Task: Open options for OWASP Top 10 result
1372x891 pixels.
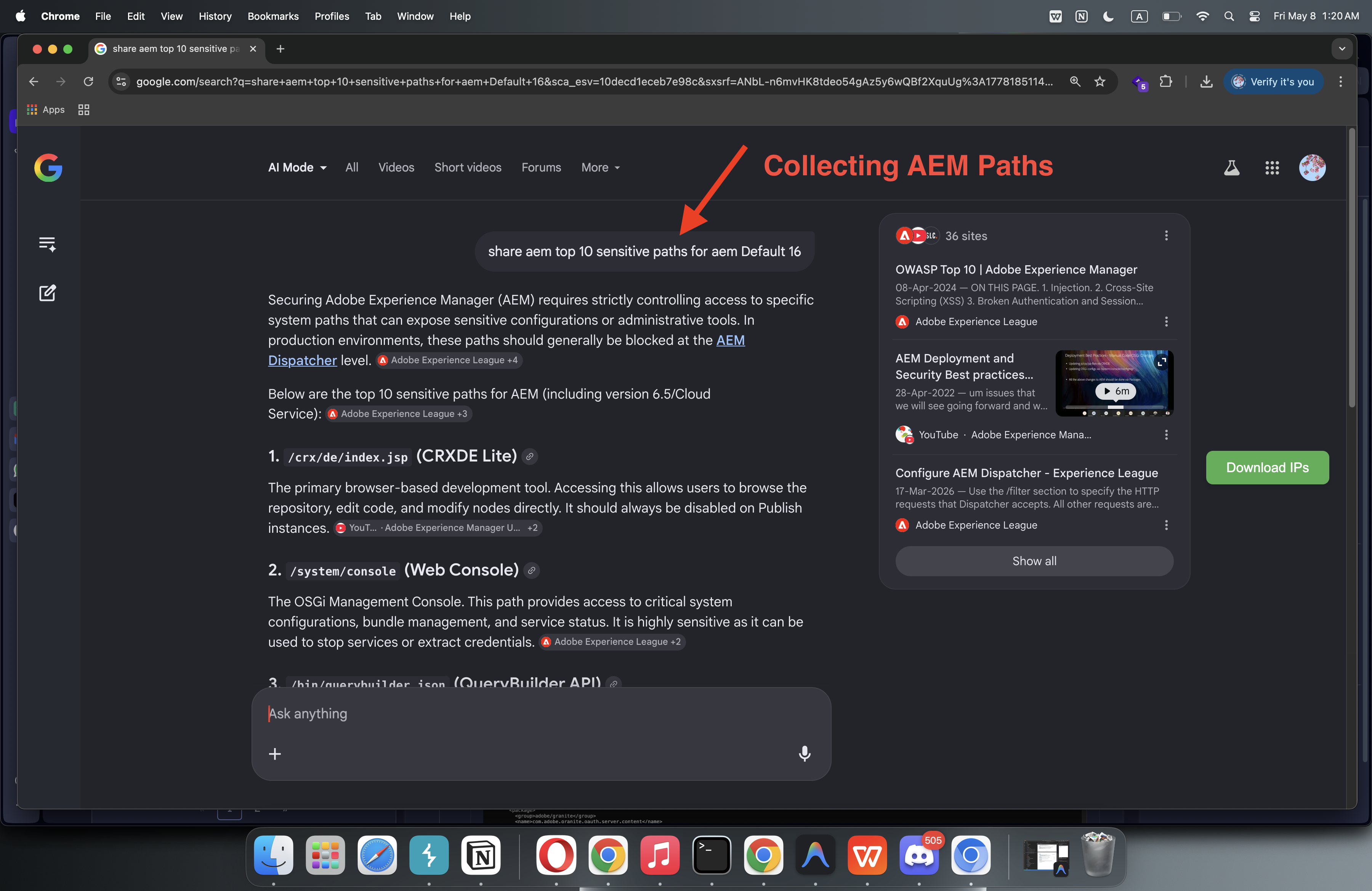Action: coord(1166,322)
